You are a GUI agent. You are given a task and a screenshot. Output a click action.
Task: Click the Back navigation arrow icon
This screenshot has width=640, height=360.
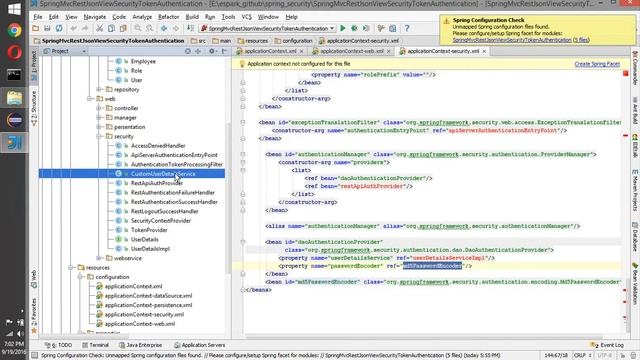(164, 28)
